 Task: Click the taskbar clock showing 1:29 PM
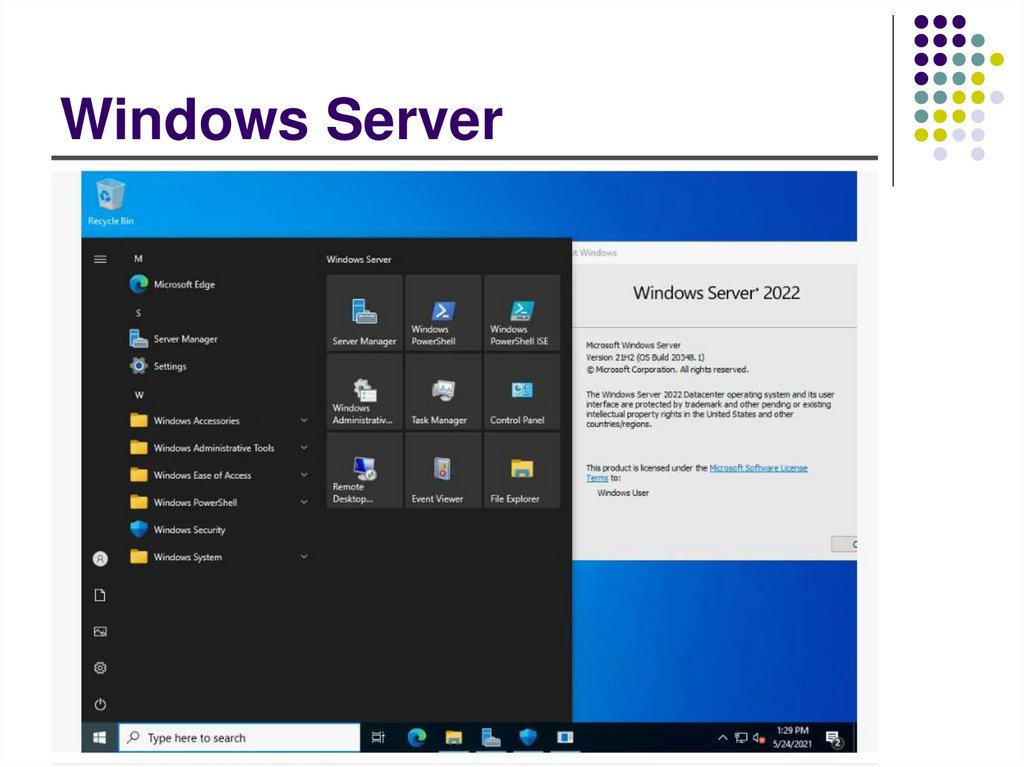(x=792, y=737)
